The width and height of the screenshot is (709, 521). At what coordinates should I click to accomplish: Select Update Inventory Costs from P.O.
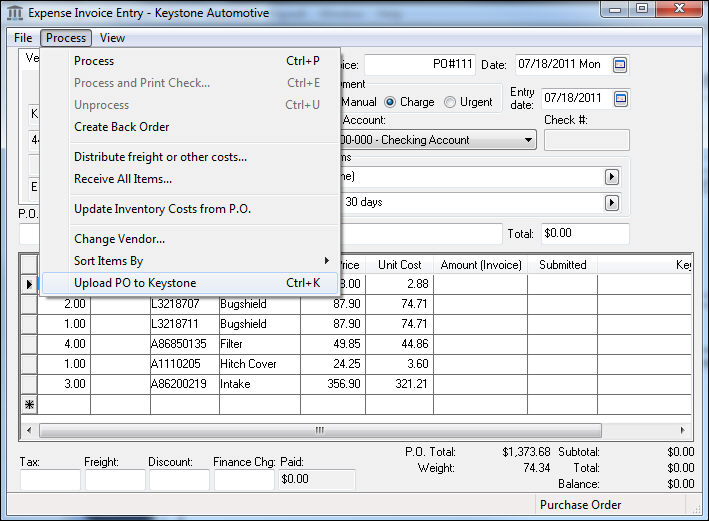pos(162,209)
